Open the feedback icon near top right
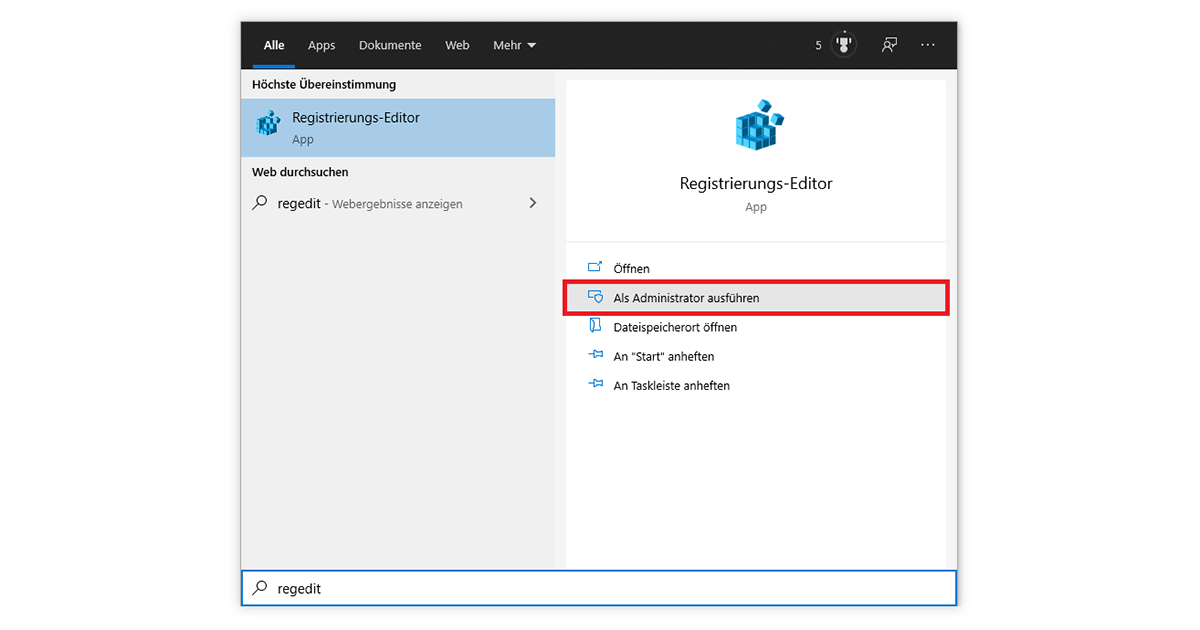This screenshot has width=1200, height=630. (888, 44)
